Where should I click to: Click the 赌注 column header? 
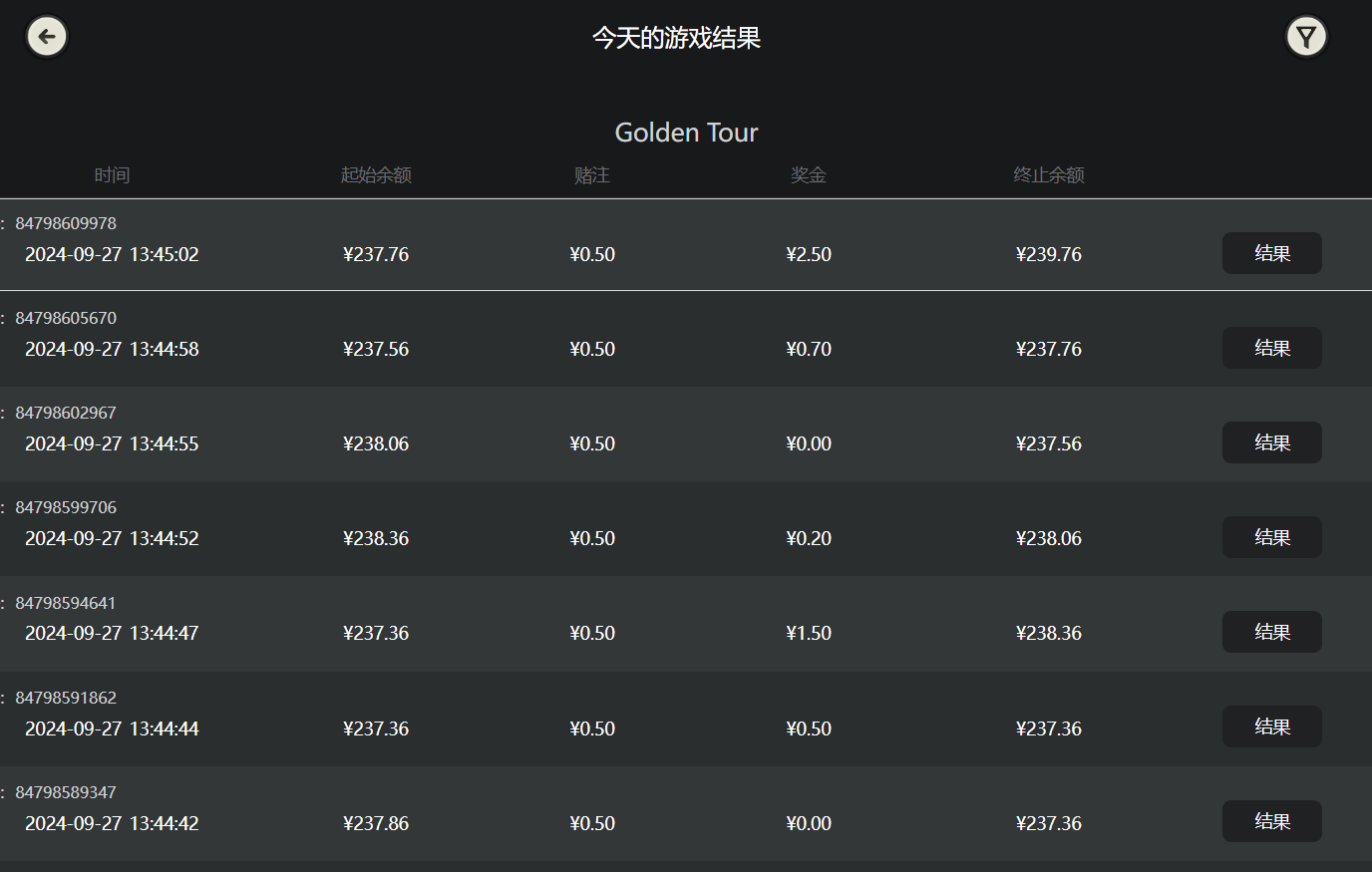pos(592,174)
